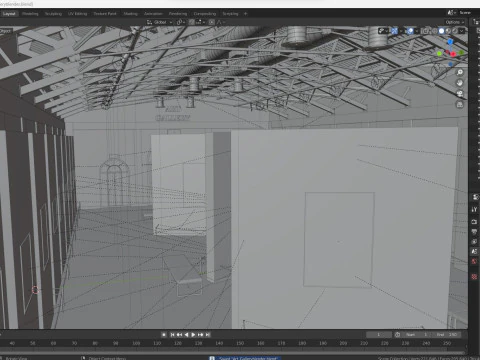Select rendered viewport shading
This screenshot has height=360, width=480.
[x=455, y=31]
